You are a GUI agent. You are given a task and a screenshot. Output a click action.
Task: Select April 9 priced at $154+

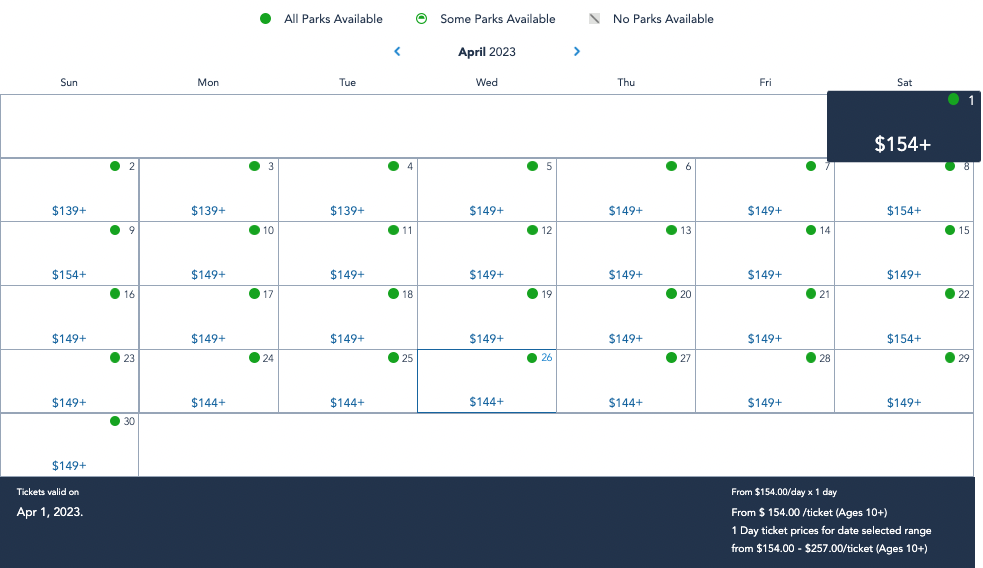pos(69,254)
